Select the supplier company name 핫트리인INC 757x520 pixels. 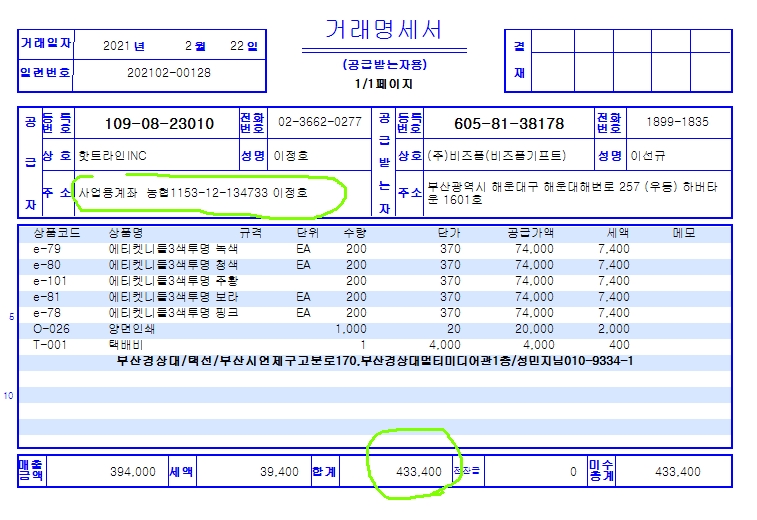(x=112, y=156)
